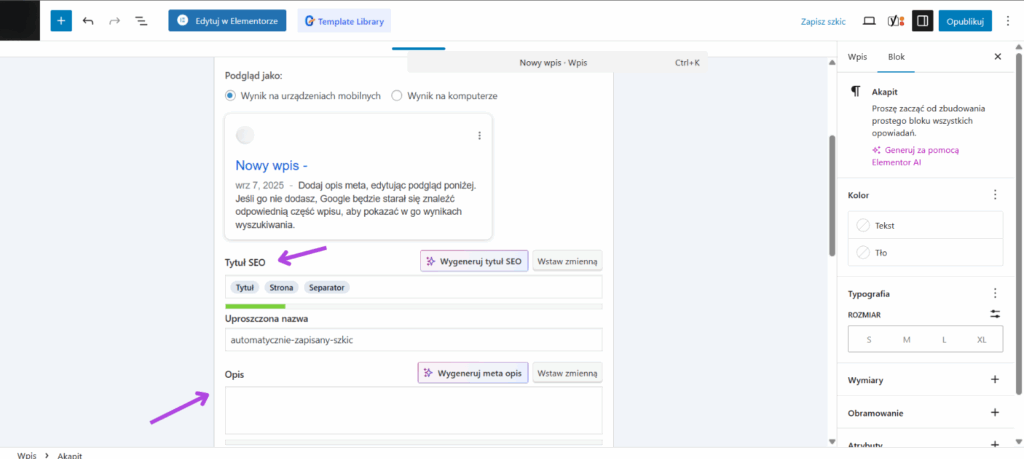Viewport: 1024px width, 459px height.
Task: Switch to the Wpis tab
Action: coord(857,57)
